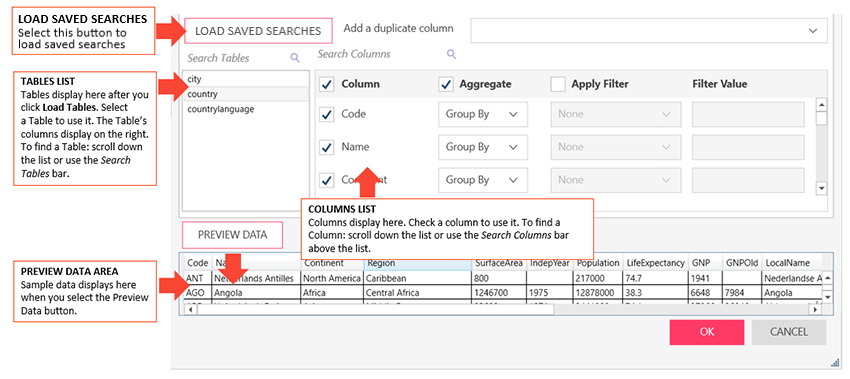Click the columns list scroll-down arrow

click(821, 188)
